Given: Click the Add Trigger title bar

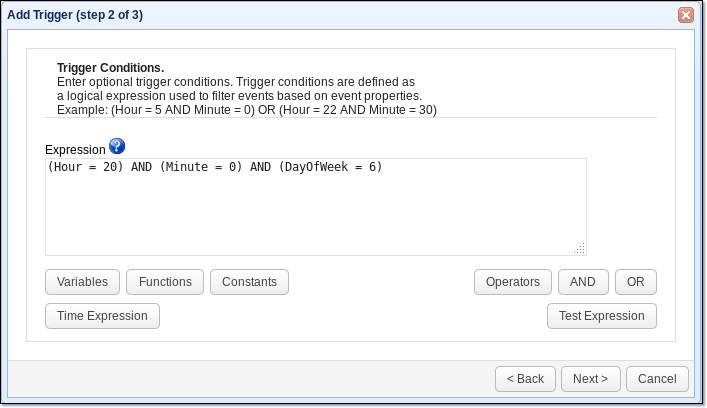Looking at the screenshot, I should coord(300,15).
